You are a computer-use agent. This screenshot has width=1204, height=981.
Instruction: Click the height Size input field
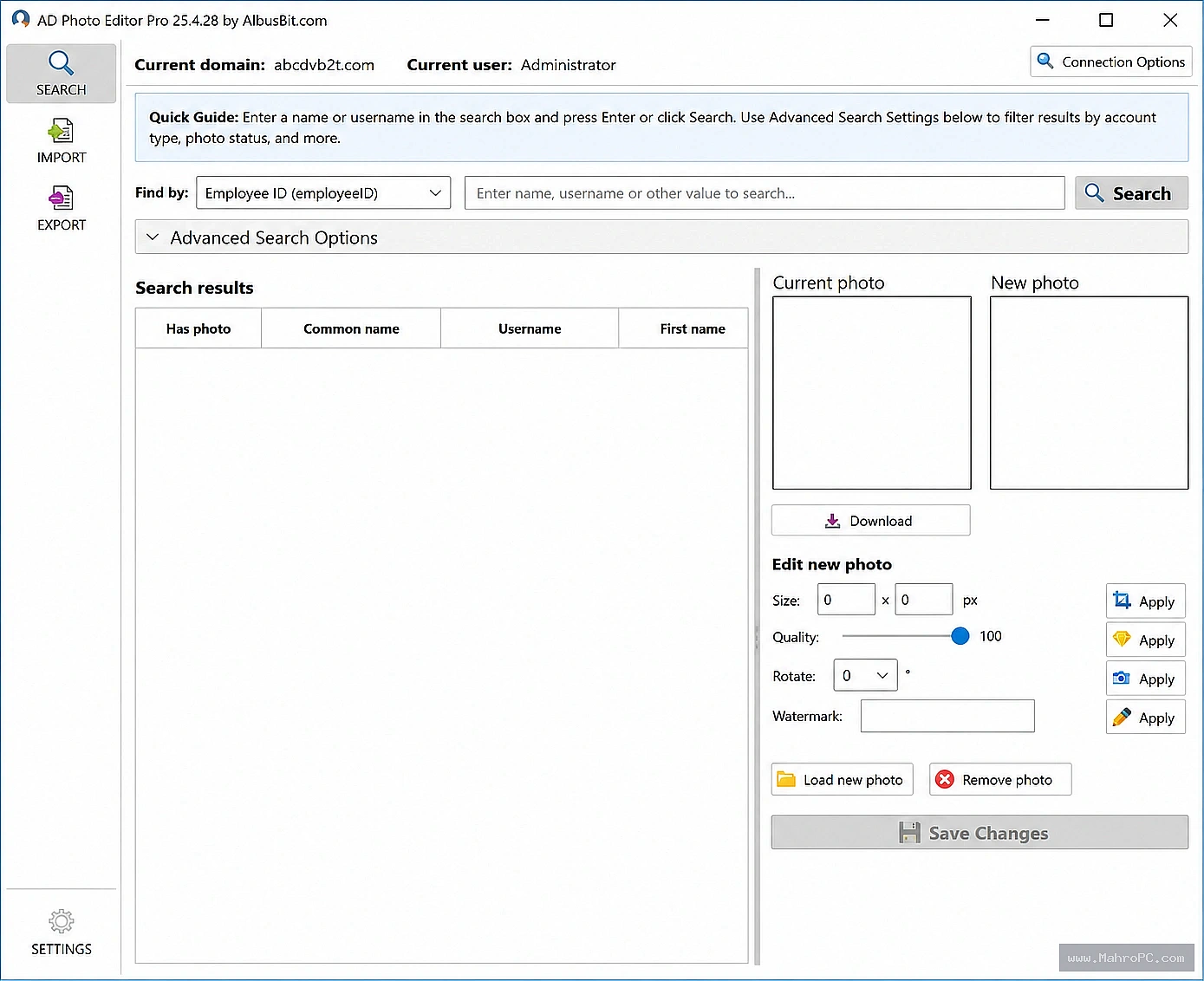coord(924,600)
